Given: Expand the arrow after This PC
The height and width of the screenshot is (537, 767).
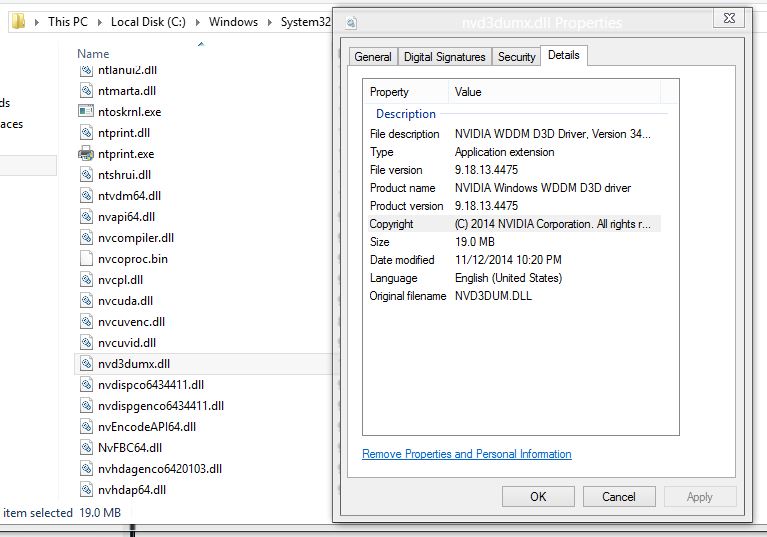Looking at the screenshot, I should (100, 22).
